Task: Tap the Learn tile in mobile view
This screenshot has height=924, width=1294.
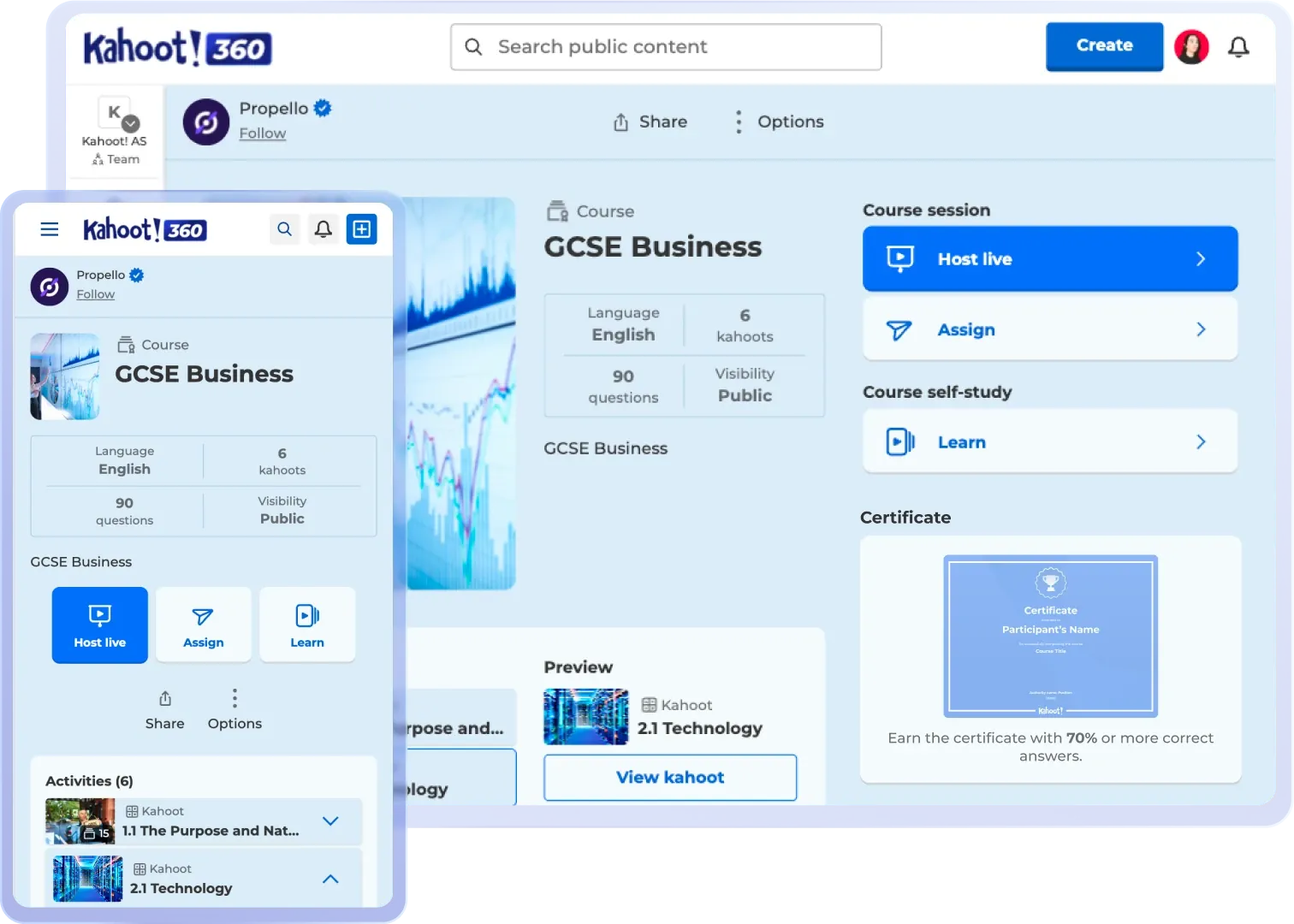Action: point(307,625)
